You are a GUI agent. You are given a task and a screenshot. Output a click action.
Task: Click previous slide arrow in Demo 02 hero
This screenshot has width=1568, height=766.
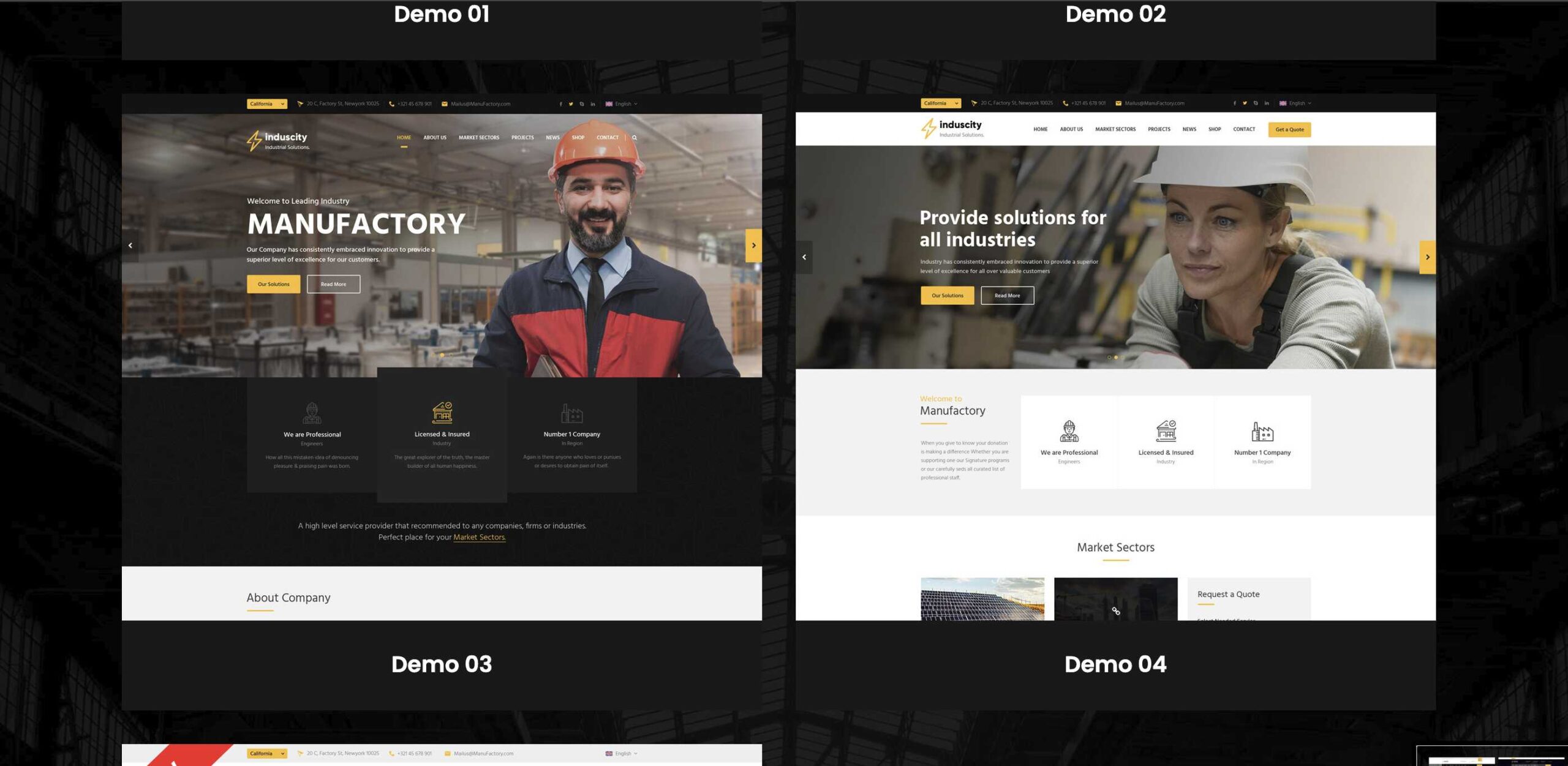coord(804,257)
